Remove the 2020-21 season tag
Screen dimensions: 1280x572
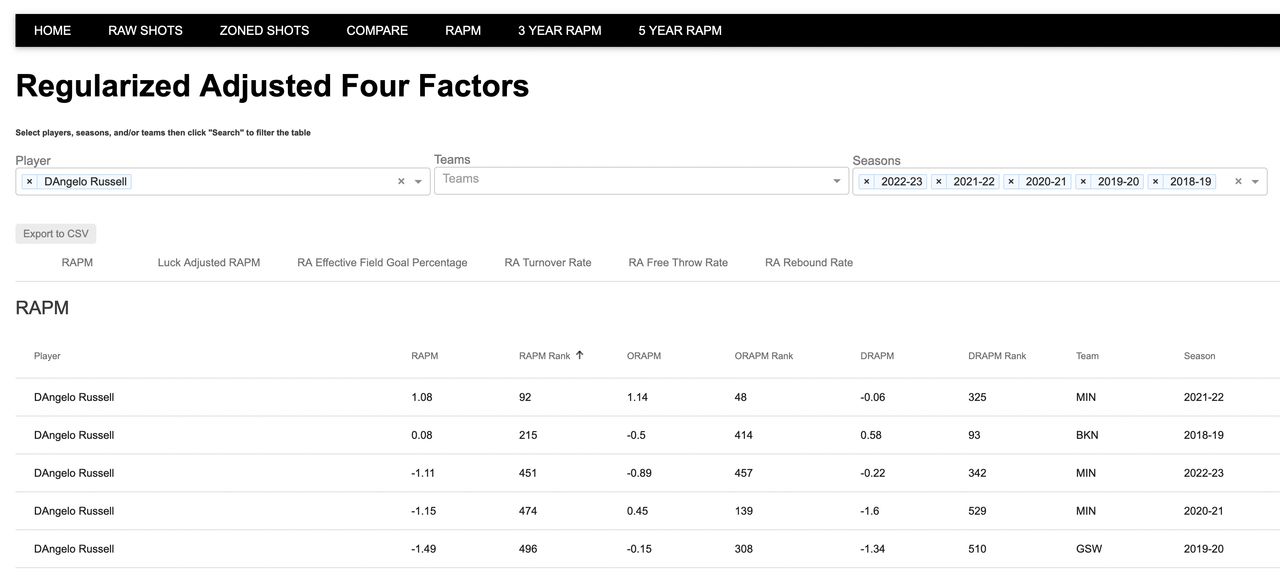pyautogui.click(x=1011, y=182)
